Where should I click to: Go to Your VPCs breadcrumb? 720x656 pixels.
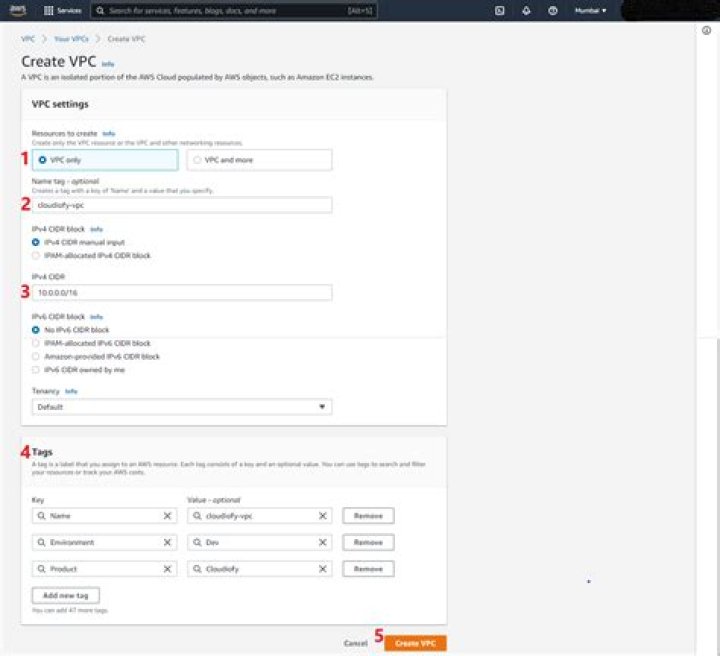[69, 38]
